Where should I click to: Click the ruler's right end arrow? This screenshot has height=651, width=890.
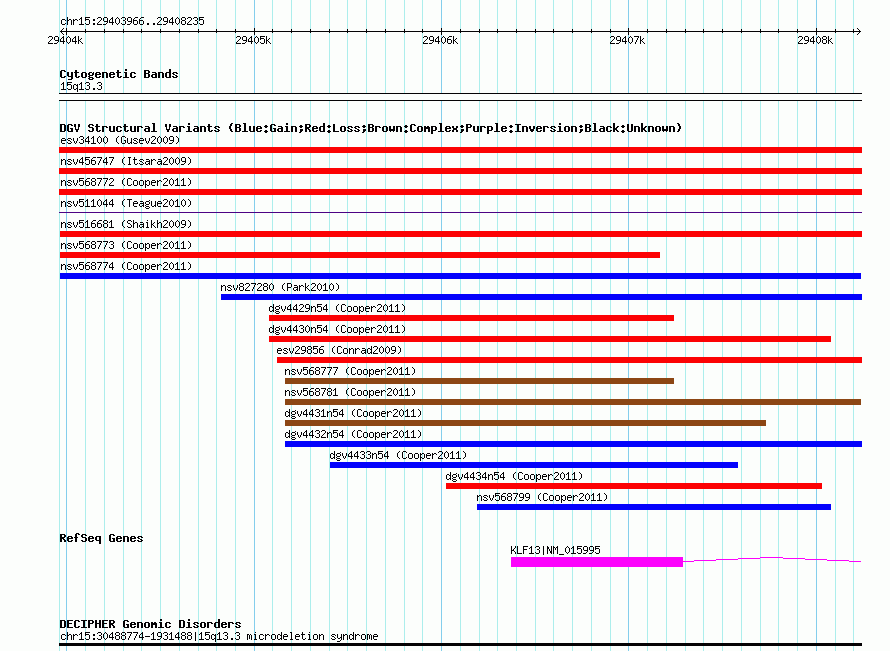tap(858, 32)
